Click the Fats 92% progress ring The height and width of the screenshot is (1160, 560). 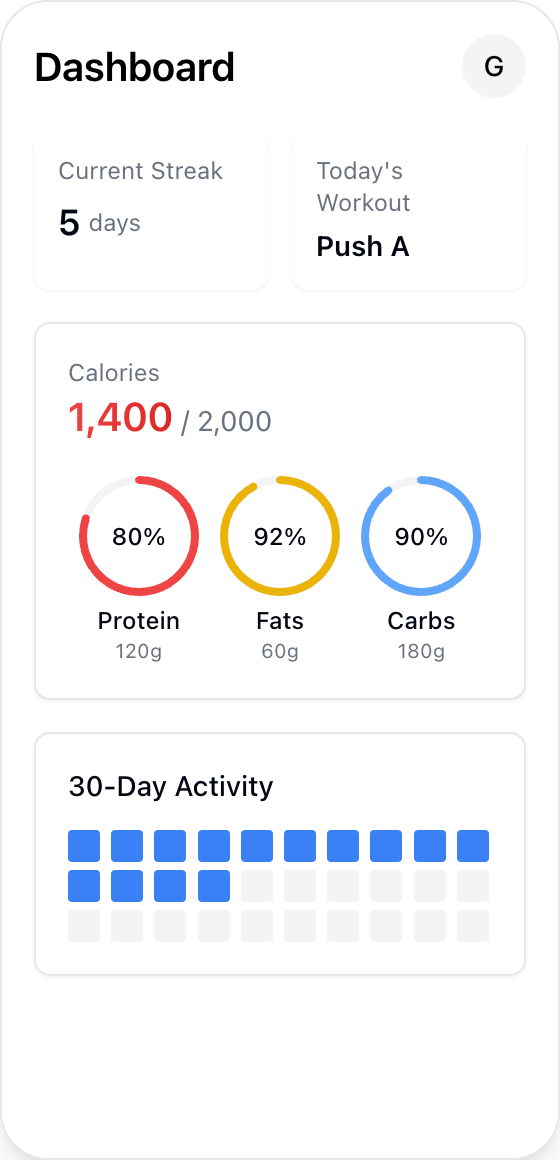click(280, 536)
